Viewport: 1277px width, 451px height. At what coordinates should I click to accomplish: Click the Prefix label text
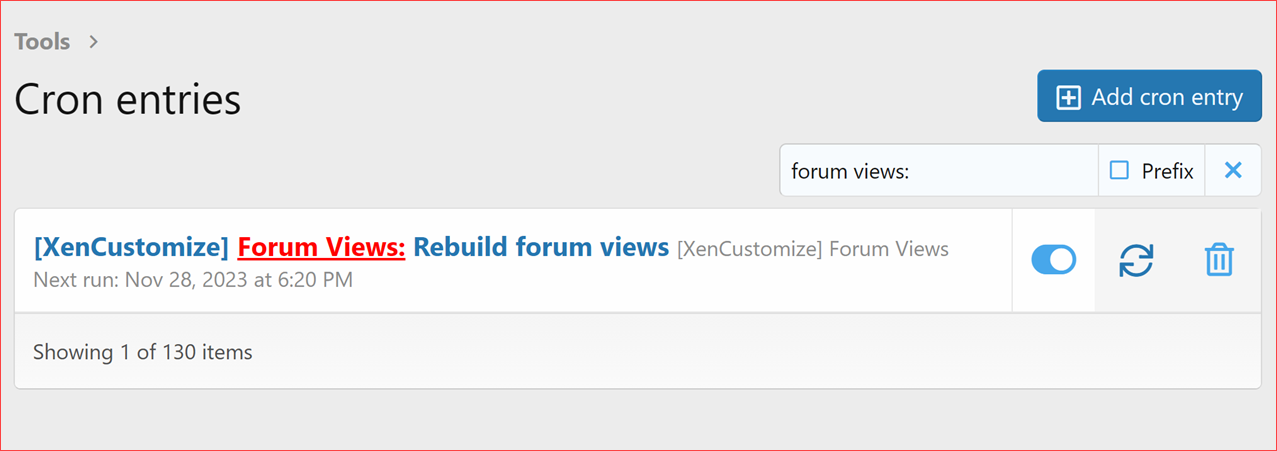pyautogui.click(x=1167, y=171)
